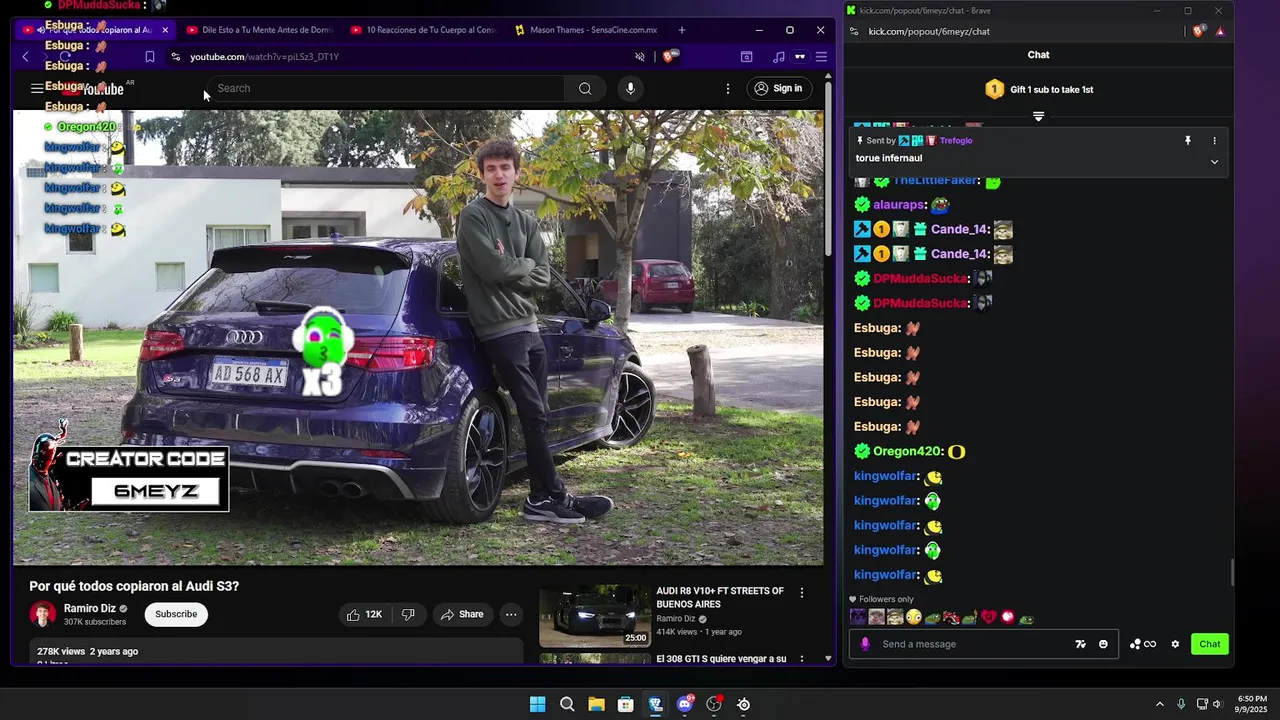Send the message with the green Chat button
This screenshot has width=1280, height=720.
click(1210, 644)
